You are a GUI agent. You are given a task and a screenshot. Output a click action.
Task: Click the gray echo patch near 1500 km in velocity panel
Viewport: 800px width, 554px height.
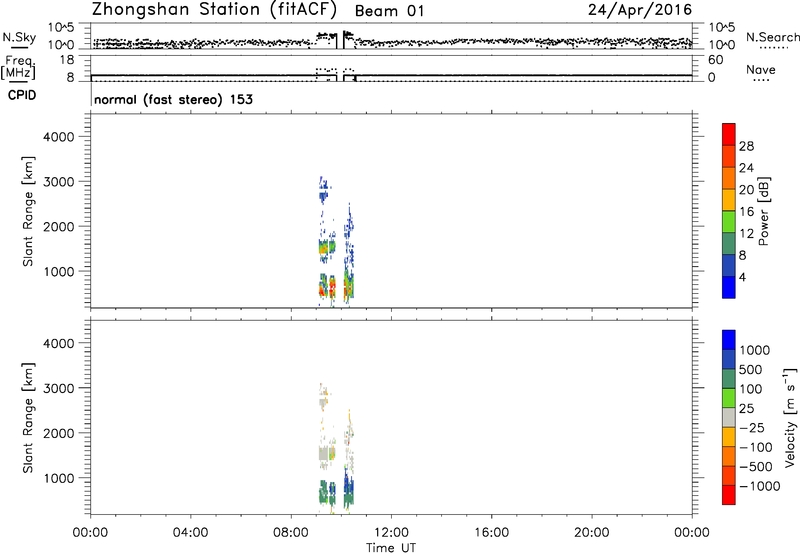(323, 453)
